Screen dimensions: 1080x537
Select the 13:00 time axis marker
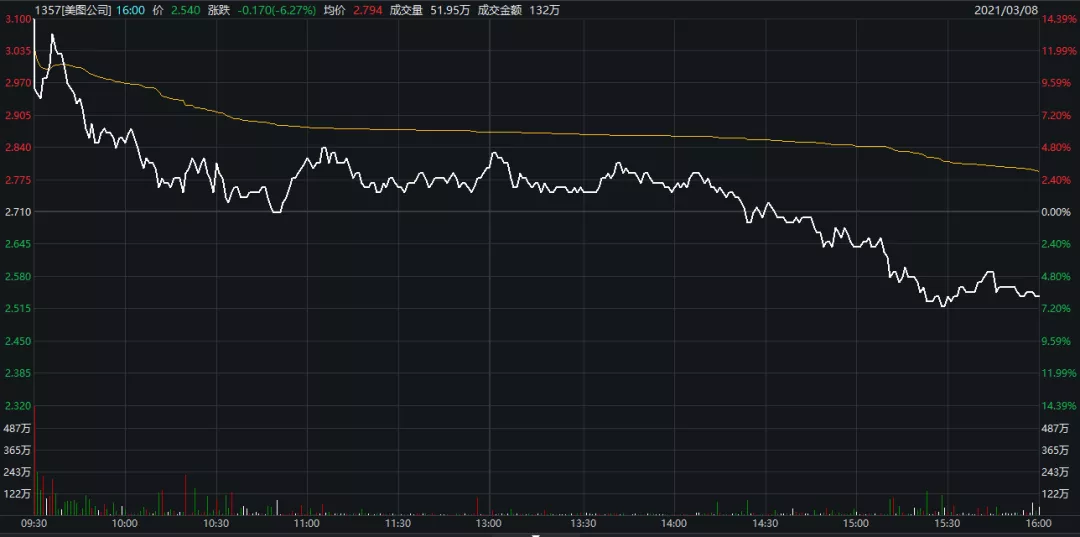tap(489, 523)
